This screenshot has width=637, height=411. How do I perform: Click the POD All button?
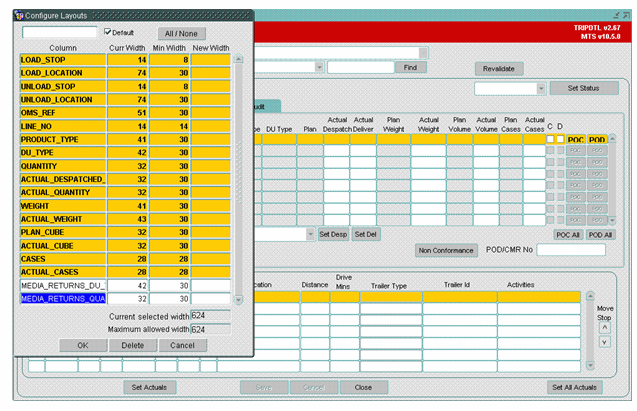click(x=600, y=235)
